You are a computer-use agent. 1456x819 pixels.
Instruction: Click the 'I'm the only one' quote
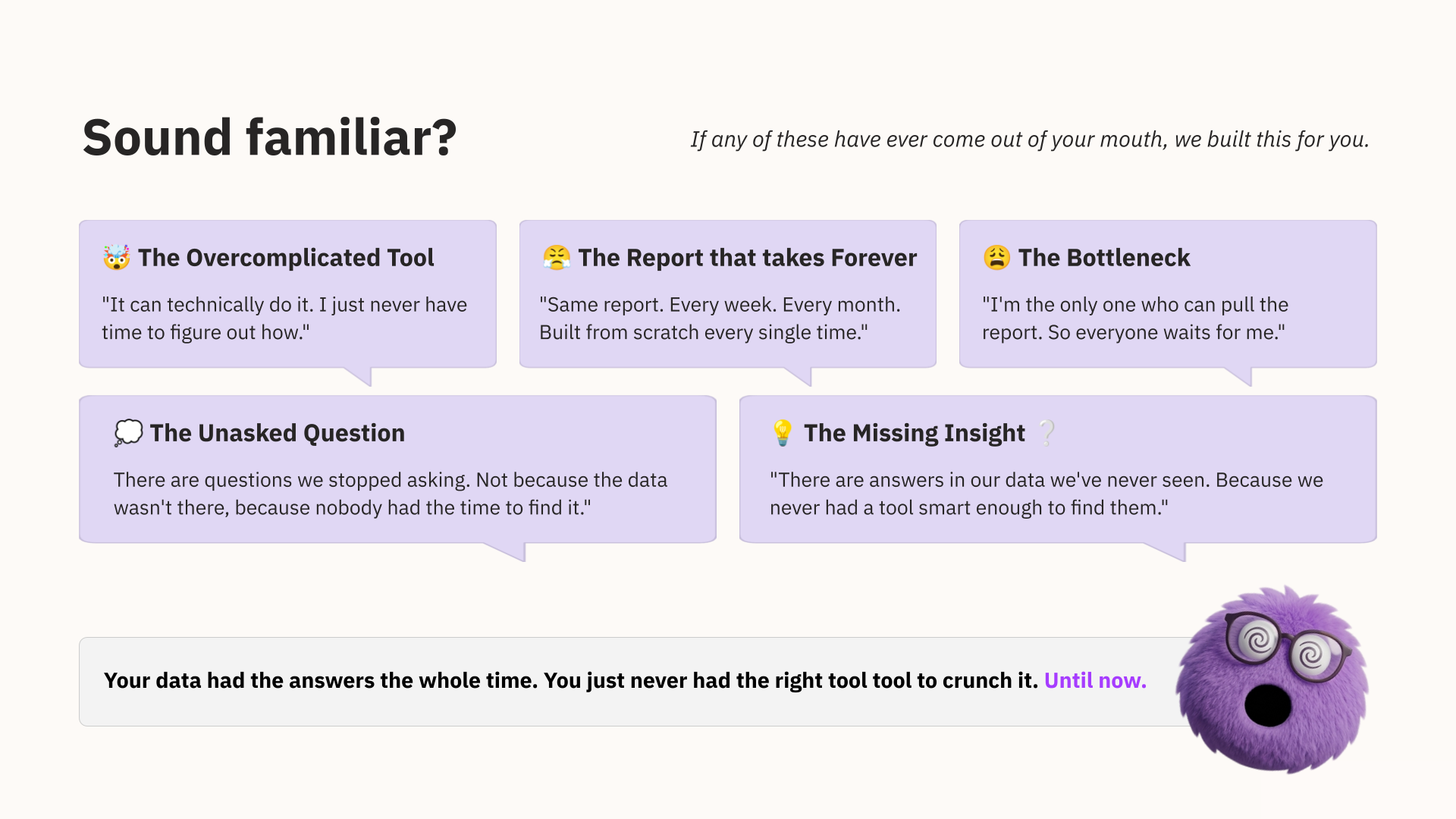point(1134,318)
